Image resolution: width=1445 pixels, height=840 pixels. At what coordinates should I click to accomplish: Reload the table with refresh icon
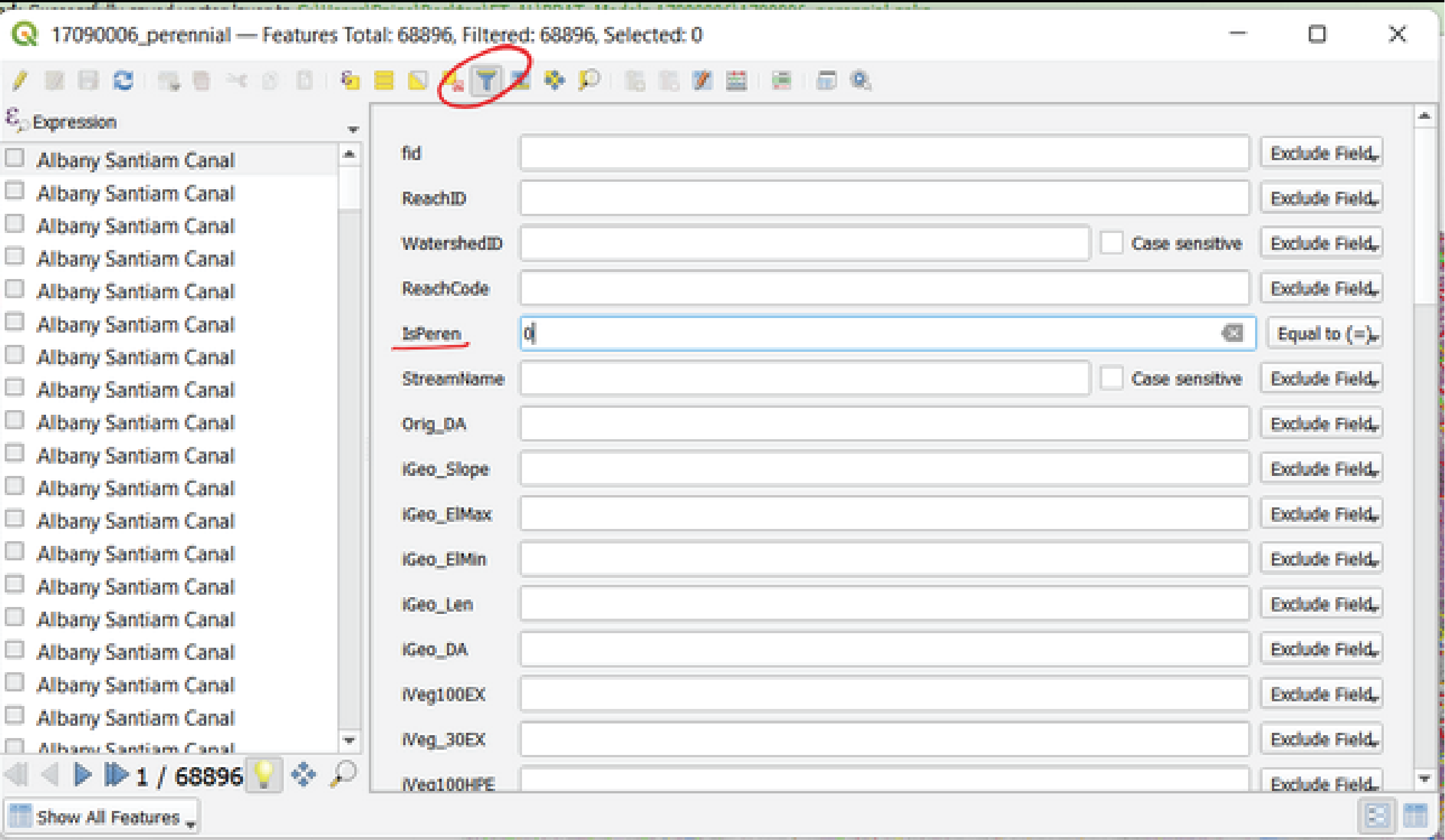[123, 80]
